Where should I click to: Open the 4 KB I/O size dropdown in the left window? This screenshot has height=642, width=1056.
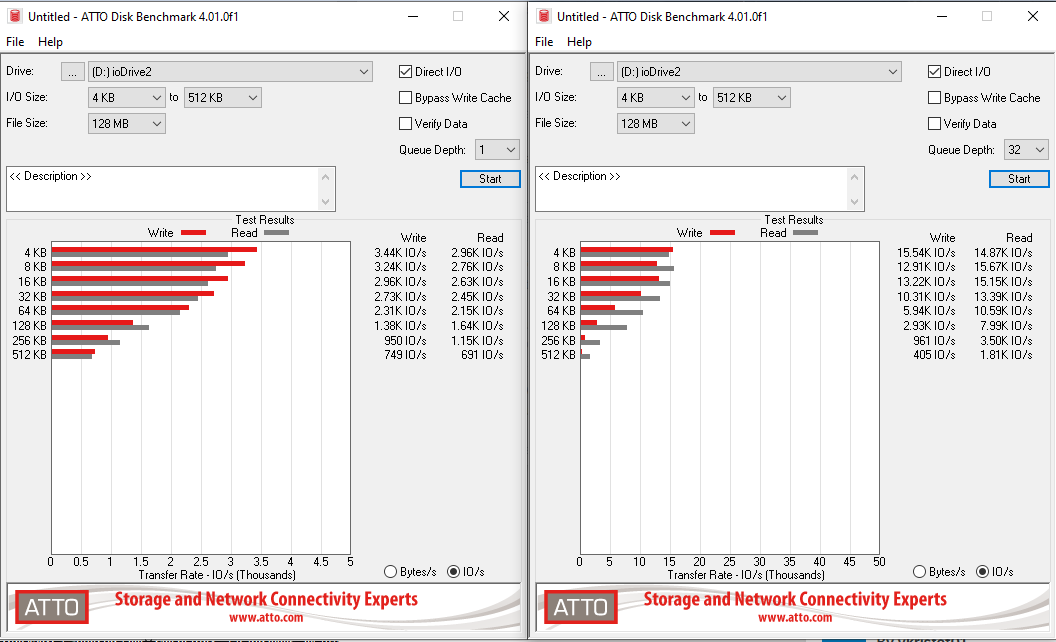[x=127, y=98]
